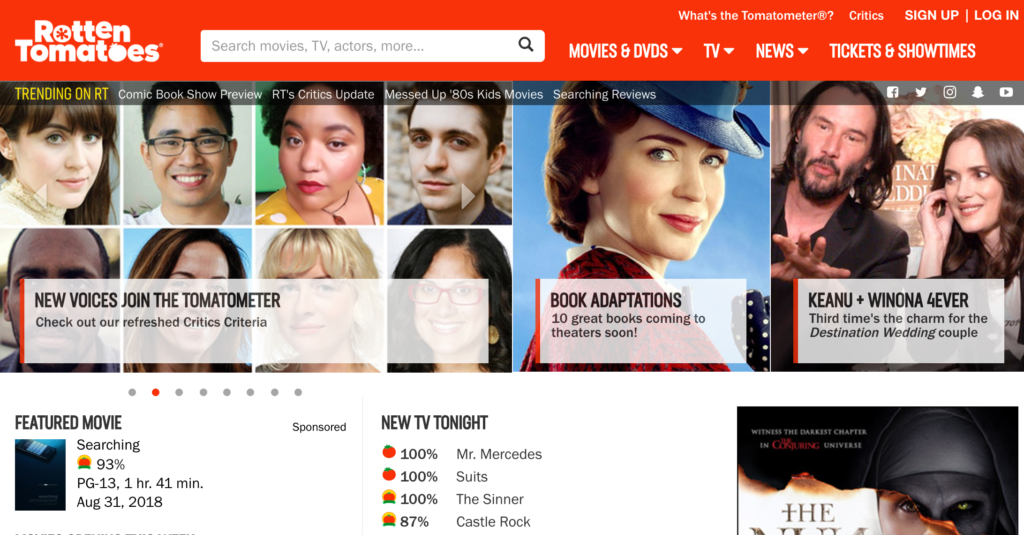Click SIGN UP

point(931,15)
